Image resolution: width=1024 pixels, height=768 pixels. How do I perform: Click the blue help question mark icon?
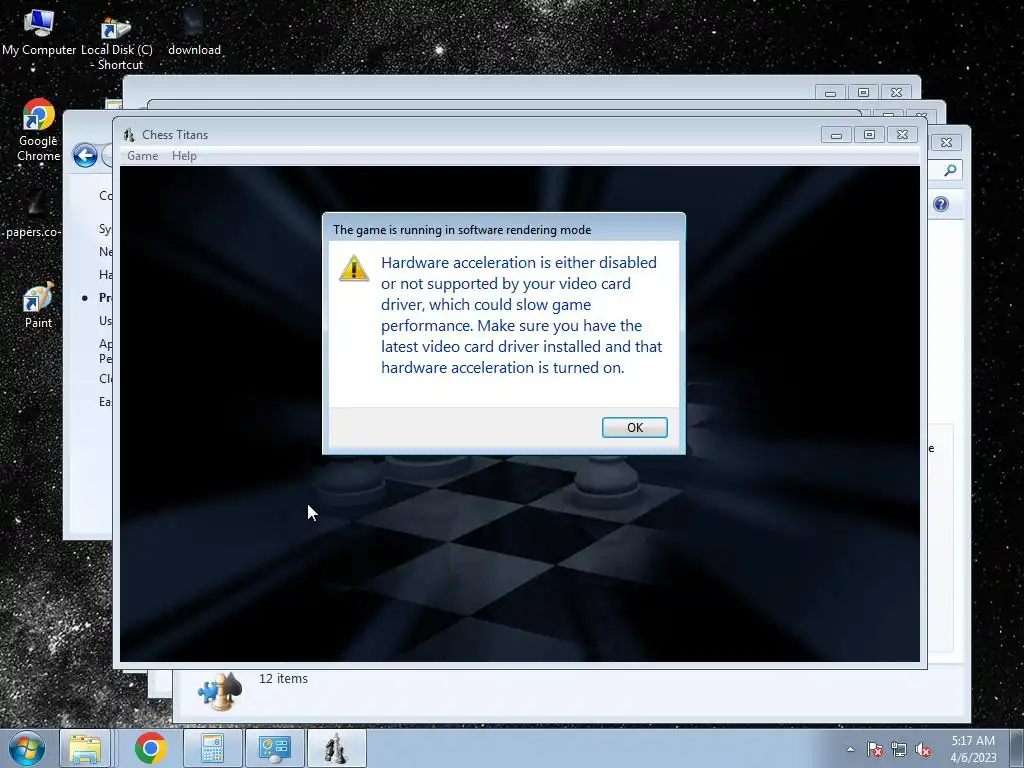pyautogui.click(x=940, y=204)
